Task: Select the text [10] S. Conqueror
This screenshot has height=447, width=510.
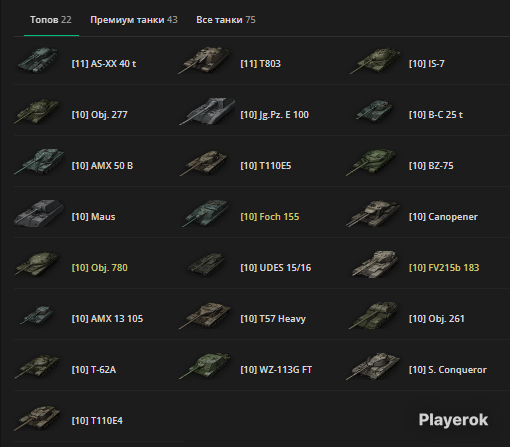Action: click(x=448, y=370)
